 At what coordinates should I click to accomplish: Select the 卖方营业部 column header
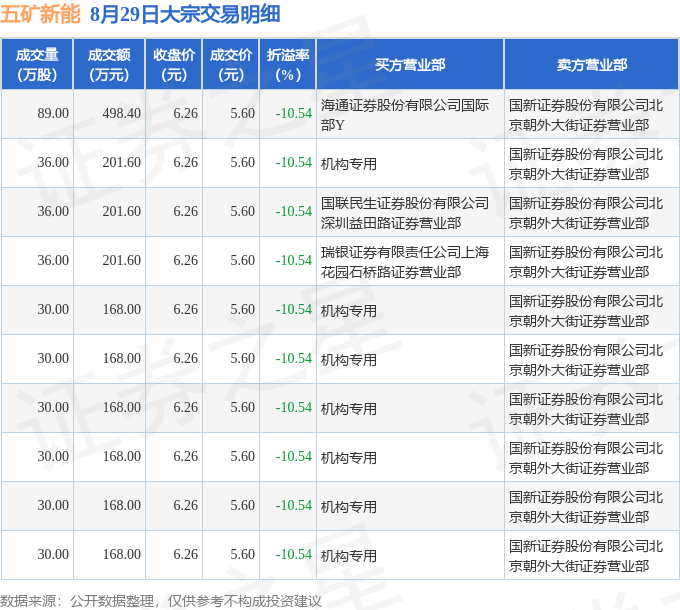592,65
